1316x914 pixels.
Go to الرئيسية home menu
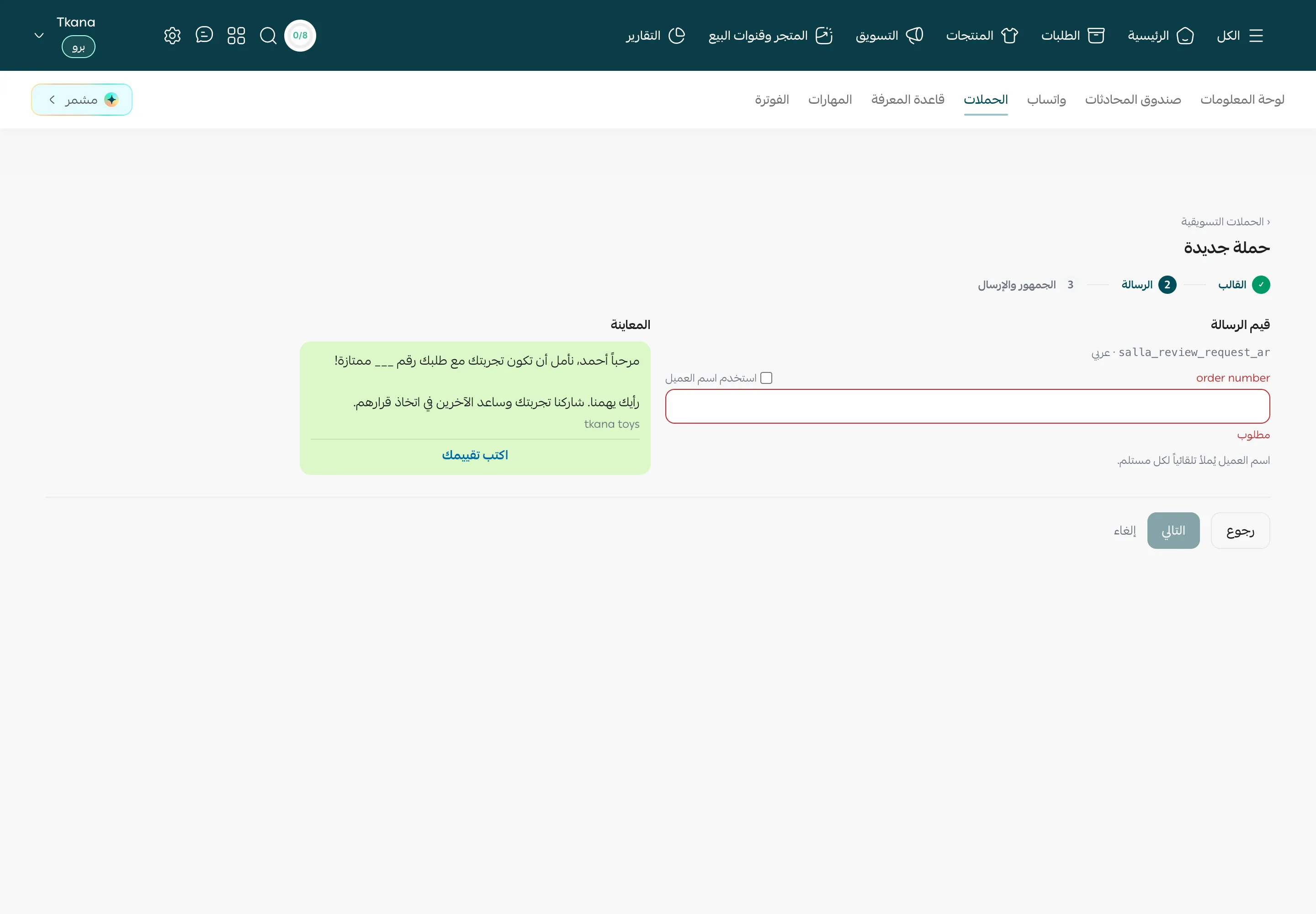pyautogui.click(x=1161, y=36)
